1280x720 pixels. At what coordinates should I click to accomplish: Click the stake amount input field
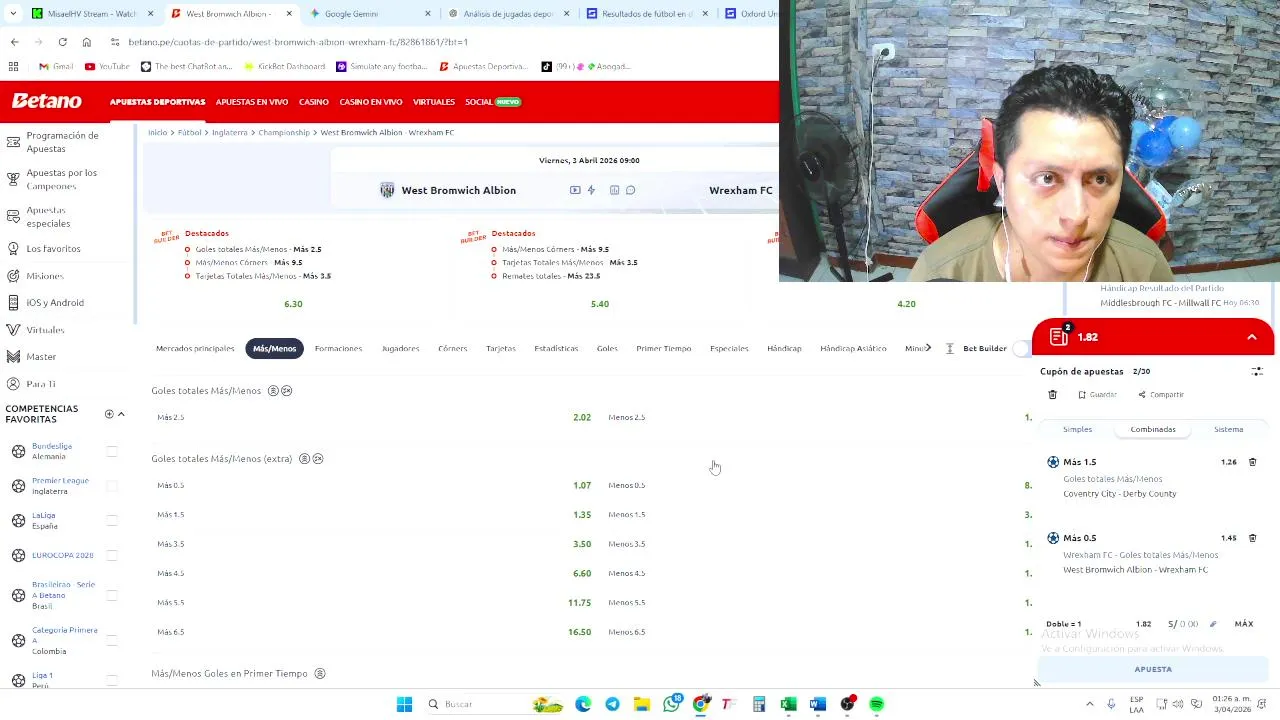click(1183, 624)
